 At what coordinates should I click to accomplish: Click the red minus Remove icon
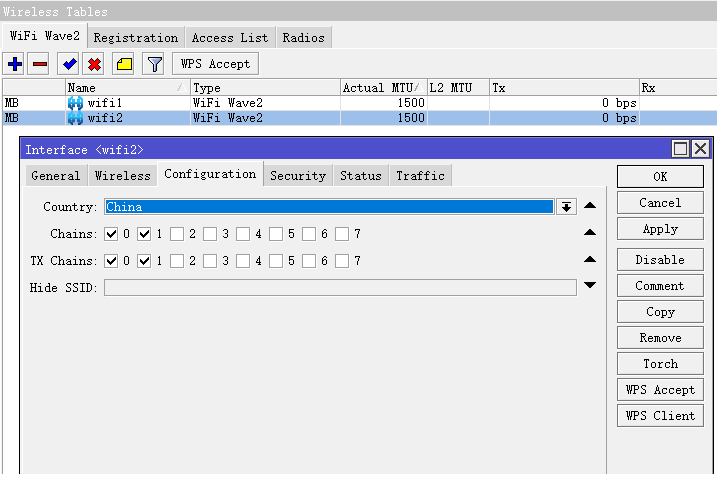pos(40,64)
